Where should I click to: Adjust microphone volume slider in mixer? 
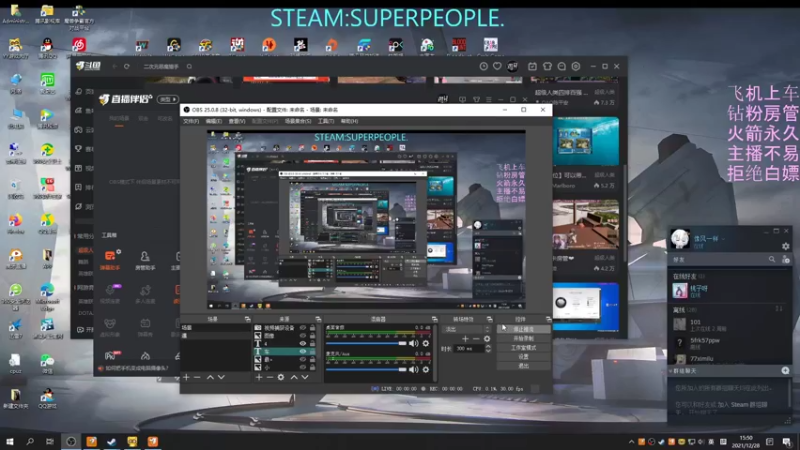coord(366,369)
